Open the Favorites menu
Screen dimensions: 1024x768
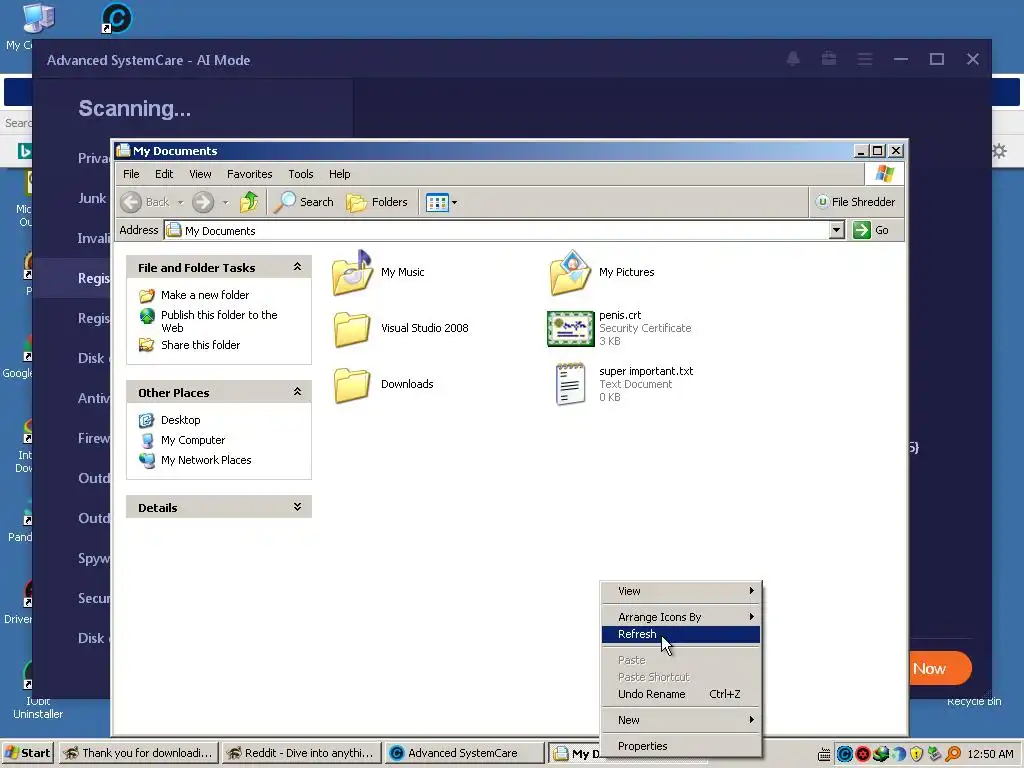(x=249, y=174)
